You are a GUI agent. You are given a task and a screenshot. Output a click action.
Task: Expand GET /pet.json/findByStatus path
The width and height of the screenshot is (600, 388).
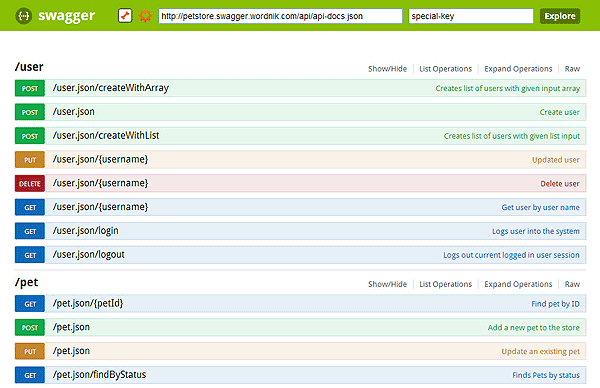point(99,375)
